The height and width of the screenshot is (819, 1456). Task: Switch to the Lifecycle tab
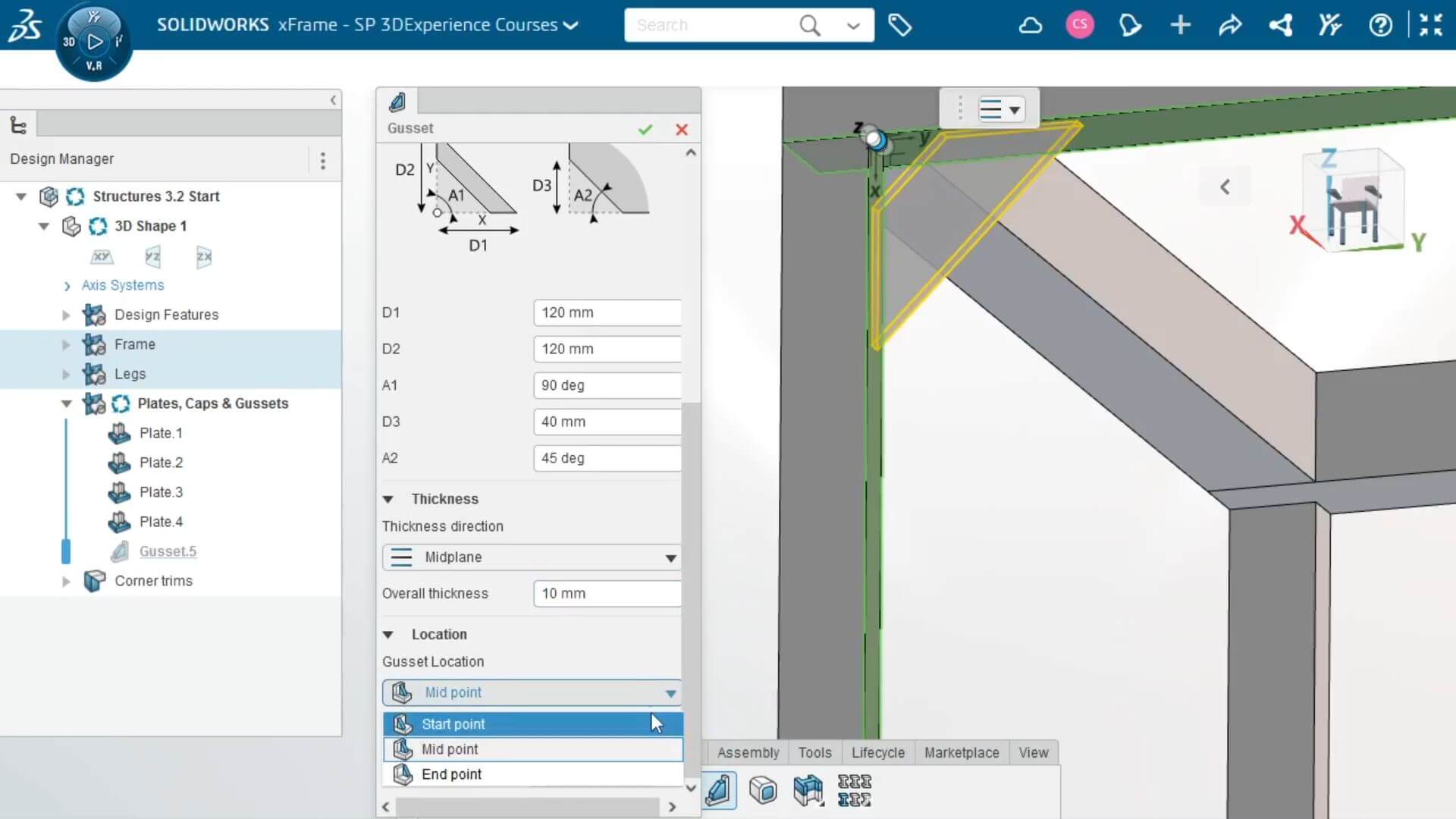click(x=877, y=752)
